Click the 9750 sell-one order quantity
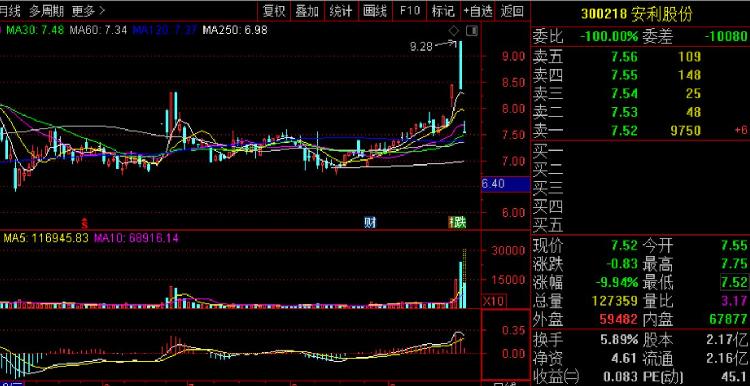The image size is (750, 386). click(x=685, y=131)
